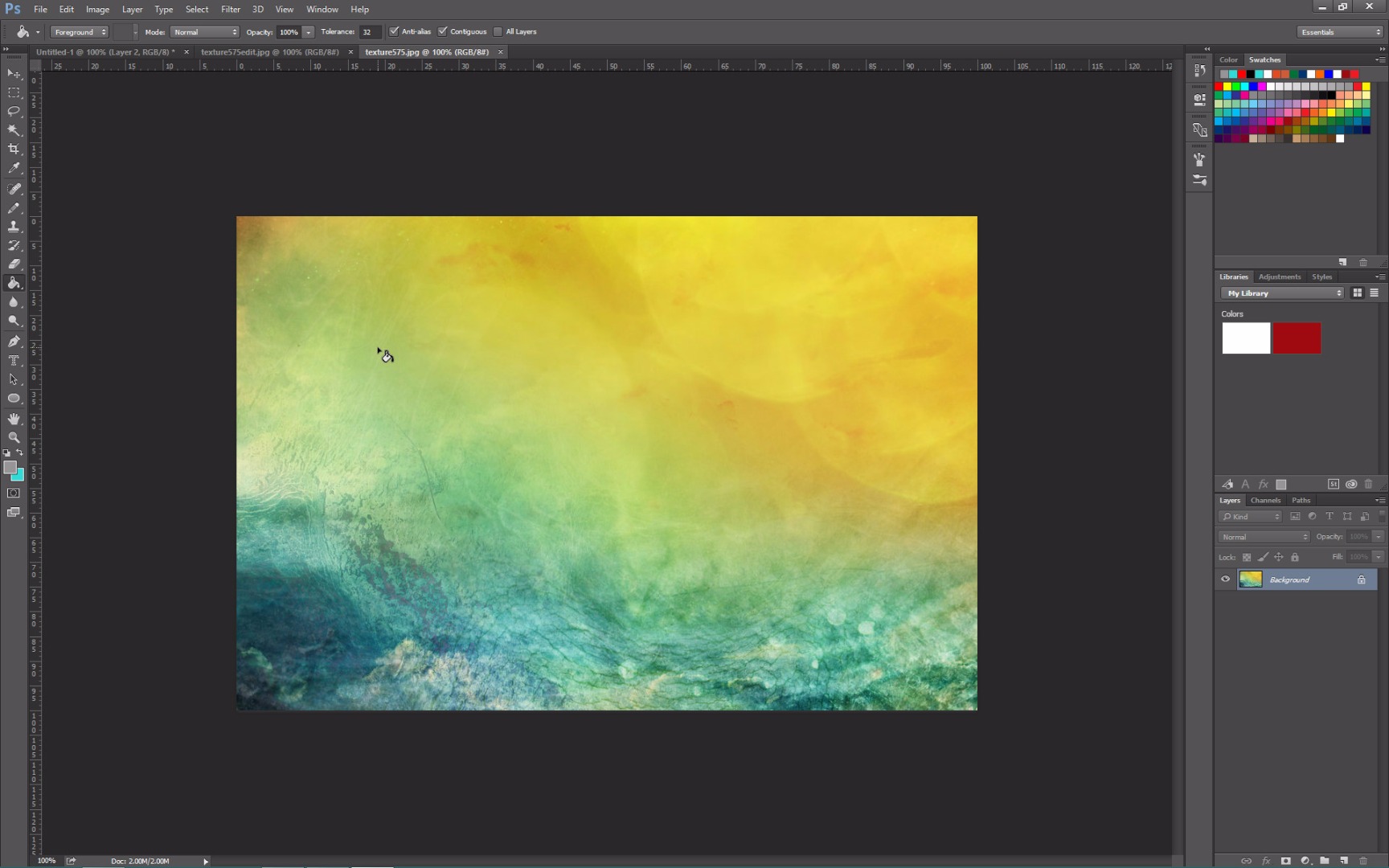Open the Select menu
Image resolution: width=1389 pixels, height=868 pixels.
tap(197, 9)
